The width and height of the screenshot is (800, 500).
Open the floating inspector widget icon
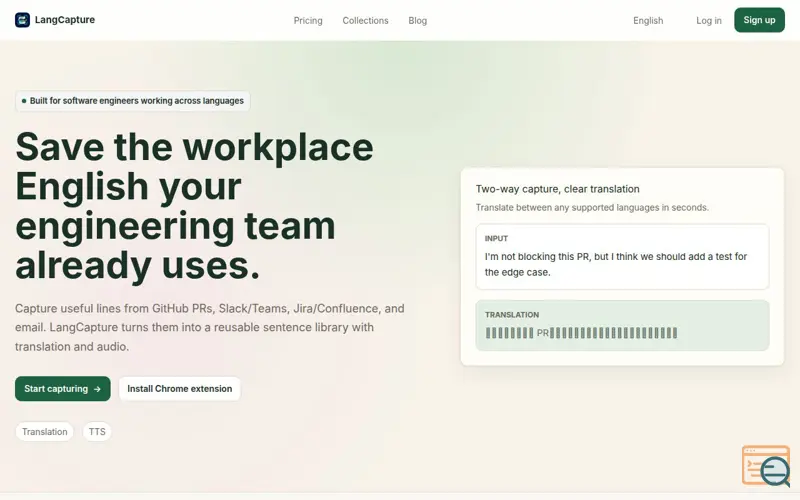(766, 465)
